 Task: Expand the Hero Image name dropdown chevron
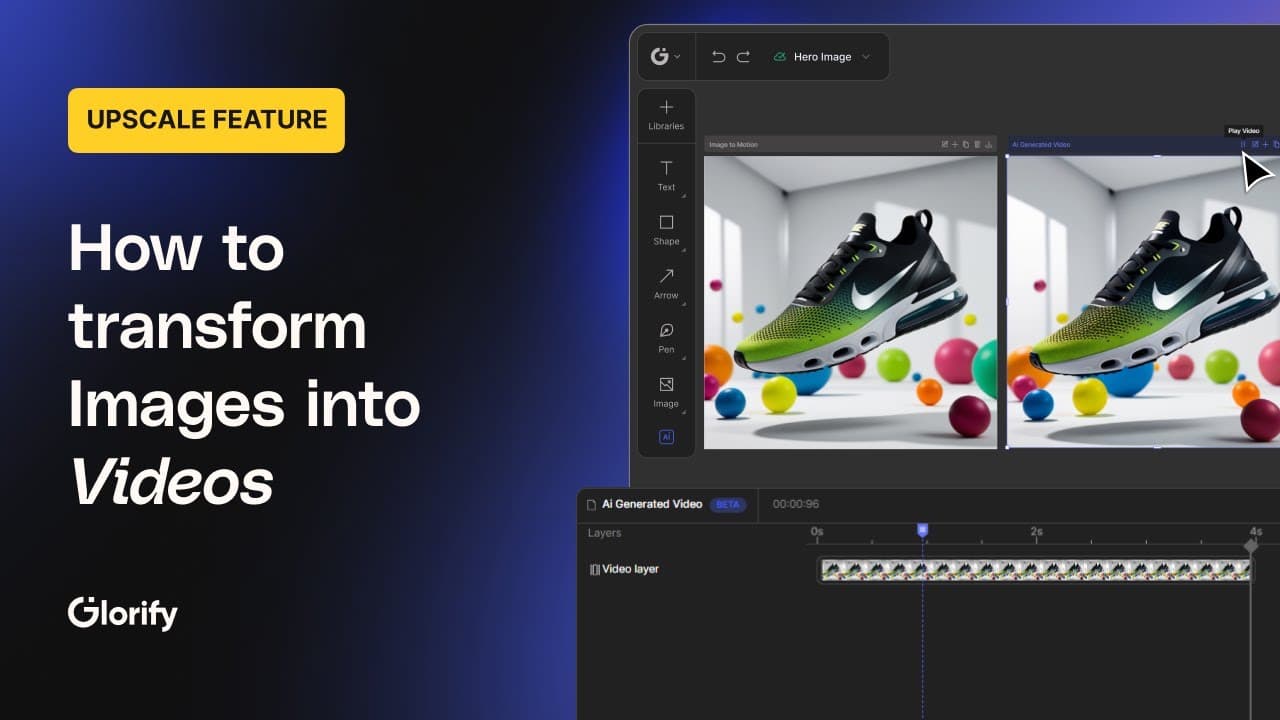[866, 57]
